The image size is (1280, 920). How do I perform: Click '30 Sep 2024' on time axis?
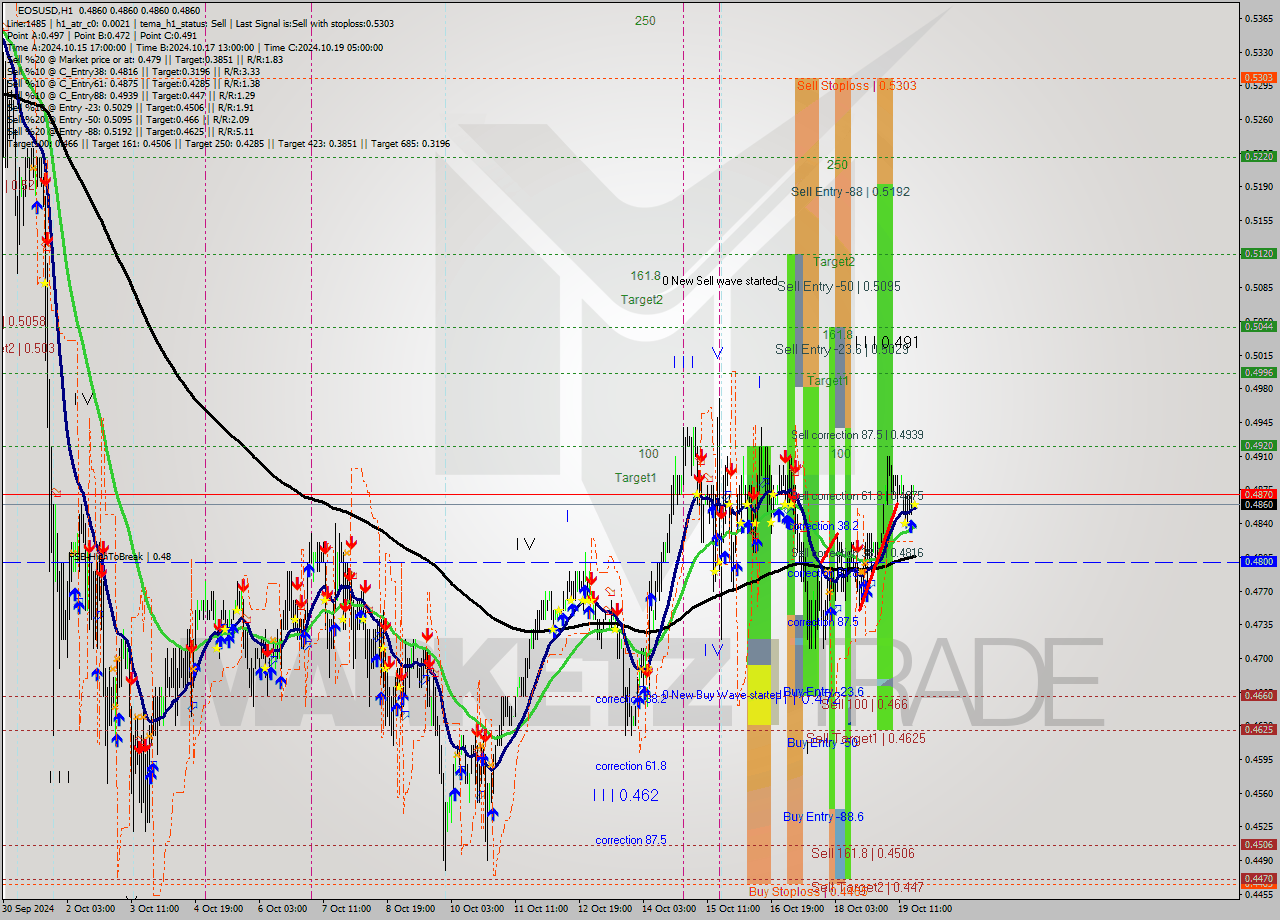[x=29, y=909]
